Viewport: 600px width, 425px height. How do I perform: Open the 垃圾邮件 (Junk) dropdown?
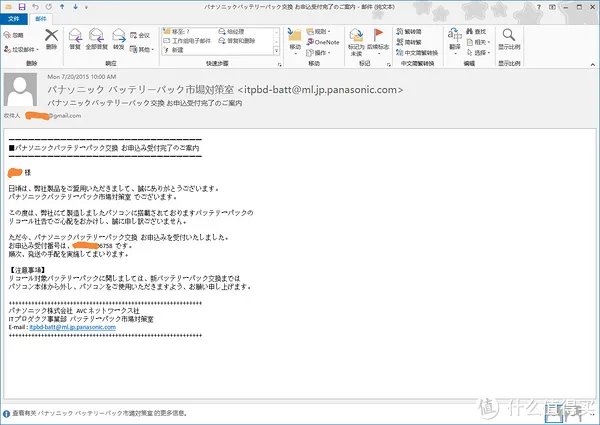click(x=21, y=49)
